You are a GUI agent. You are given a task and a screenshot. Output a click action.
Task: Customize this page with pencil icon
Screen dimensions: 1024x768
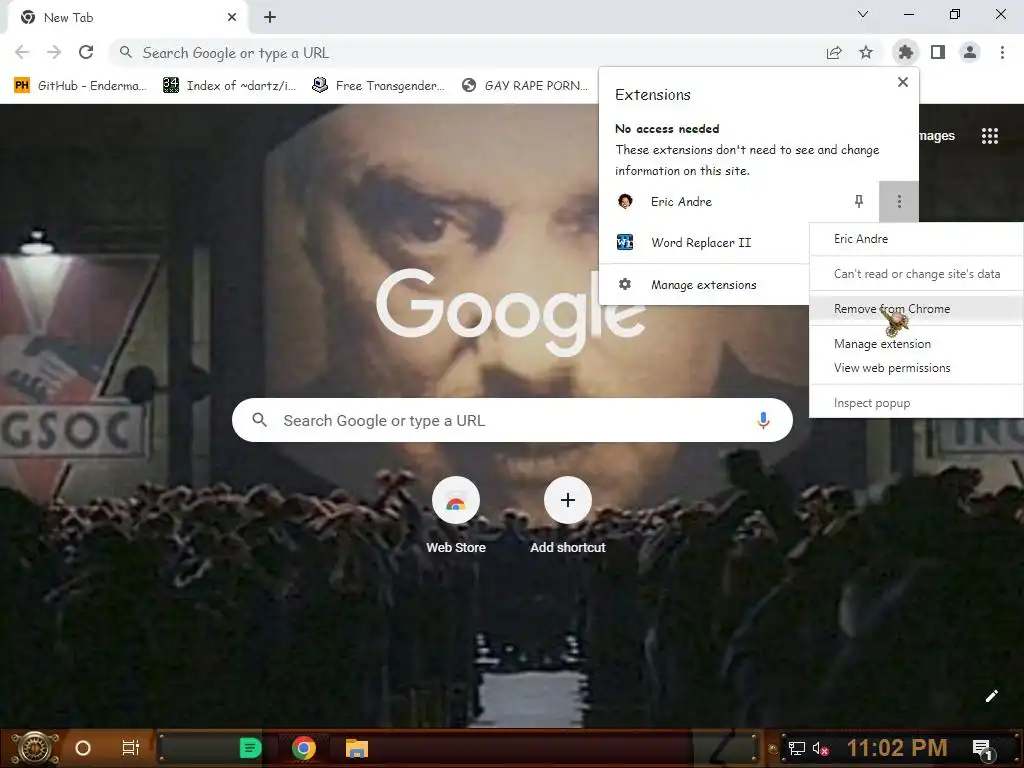(991, 696)
